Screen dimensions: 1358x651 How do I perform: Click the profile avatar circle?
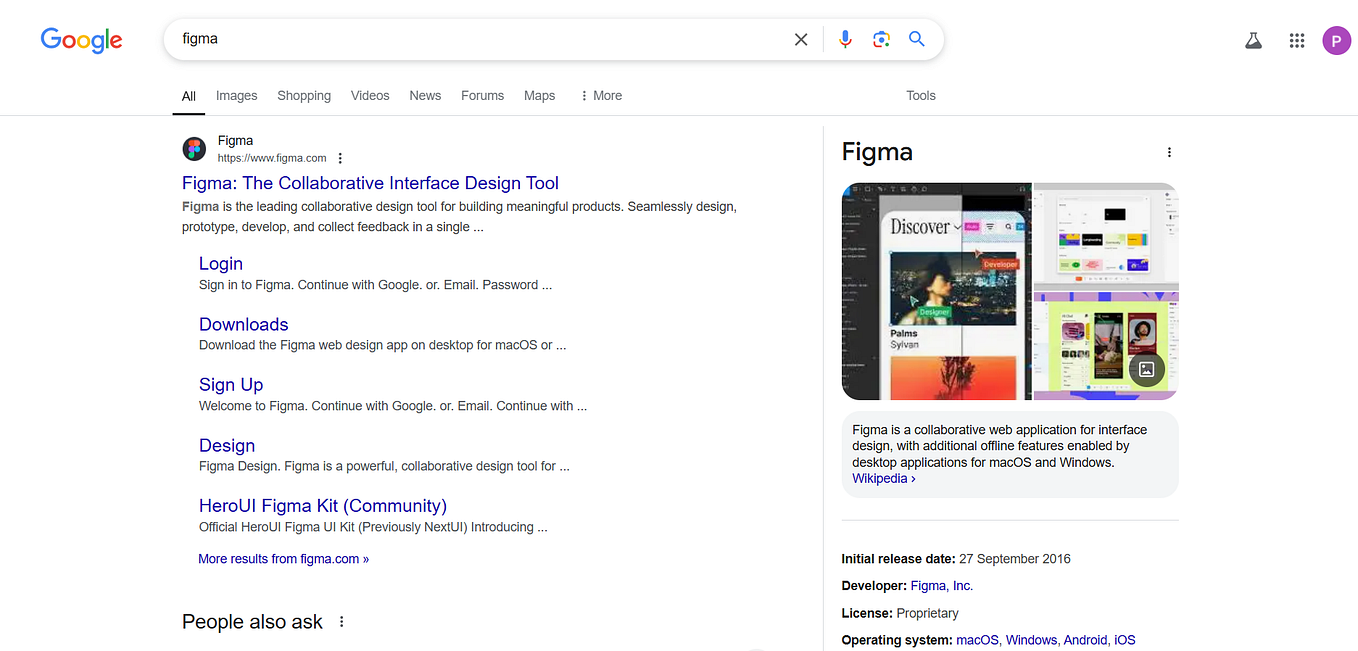[x=1336, y=40]
